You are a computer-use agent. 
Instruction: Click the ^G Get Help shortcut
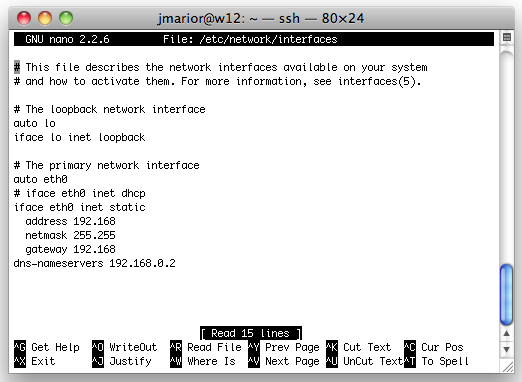pyautogui.click(x=46, y=347)
